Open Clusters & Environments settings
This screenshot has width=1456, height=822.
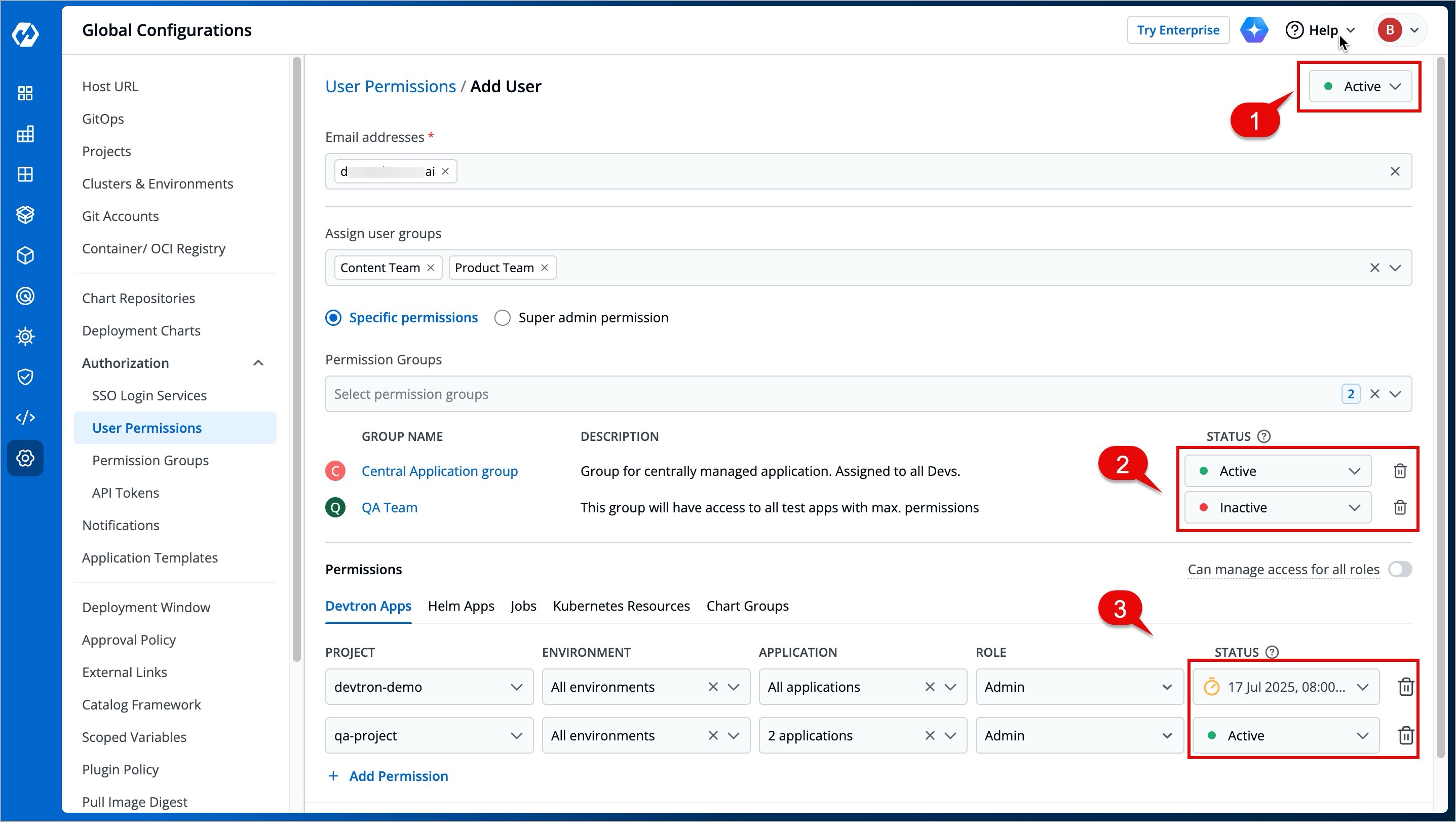pos(157,184)
